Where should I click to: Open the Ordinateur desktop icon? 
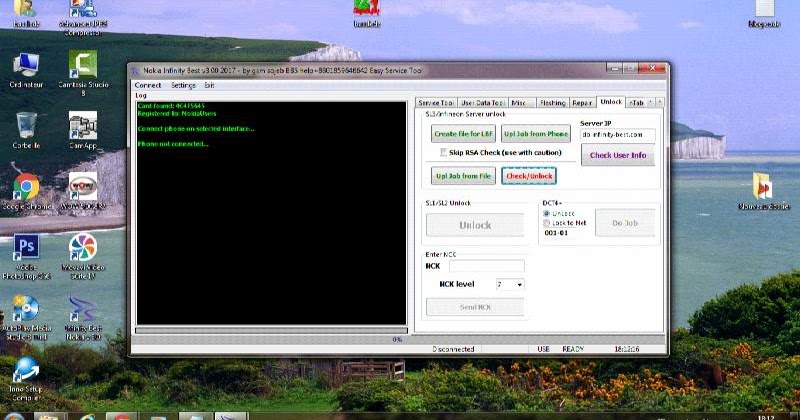click(x=26, y=70)
